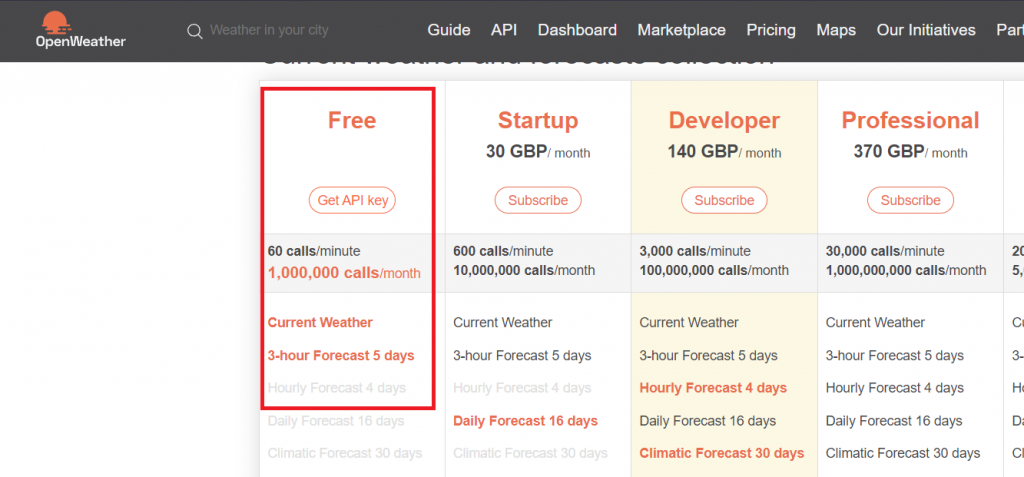The width and height of the screenshot is (1024, 477).
Task: Open the Pricing menu item
Action: pyautogui.click(x=771, y=30)
